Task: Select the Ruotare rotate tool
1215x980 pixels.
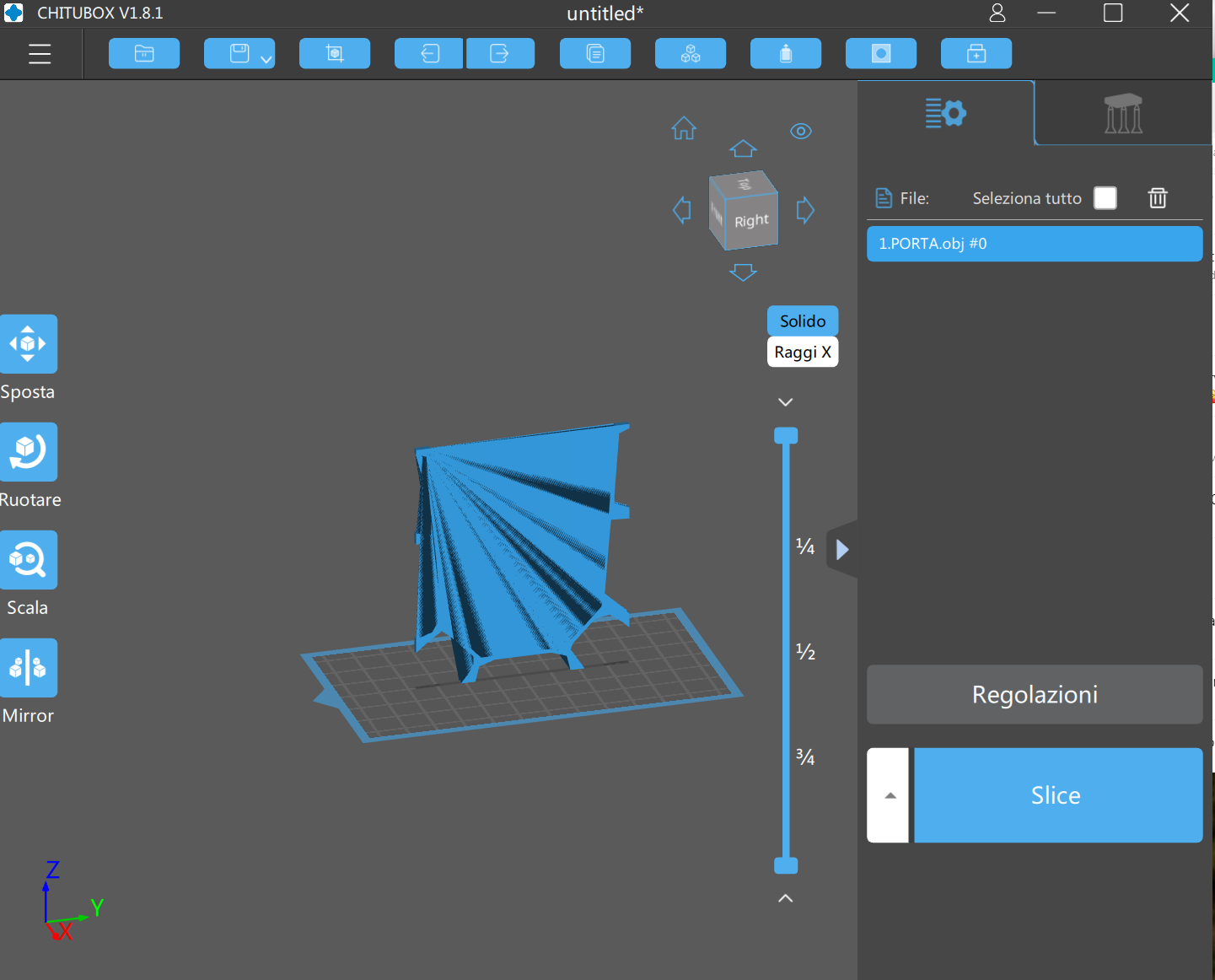Action: (29, 452)
